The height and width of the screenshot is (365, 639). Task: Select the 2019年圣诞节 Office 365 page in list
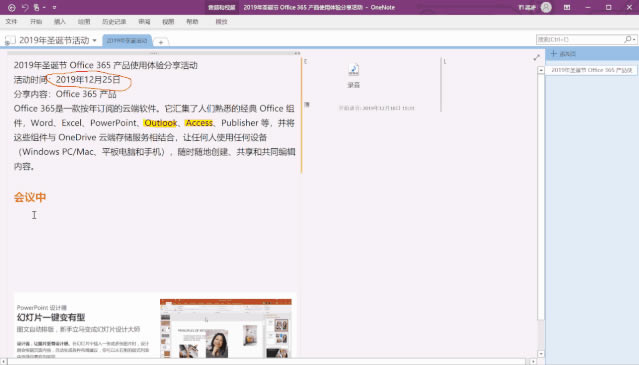pos(591,70)
